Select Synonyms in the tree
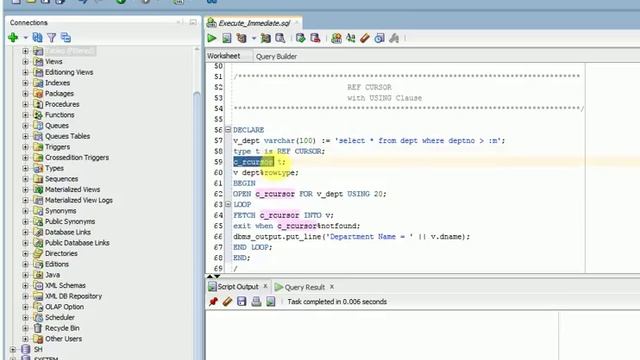 click(x=60, y=211)
